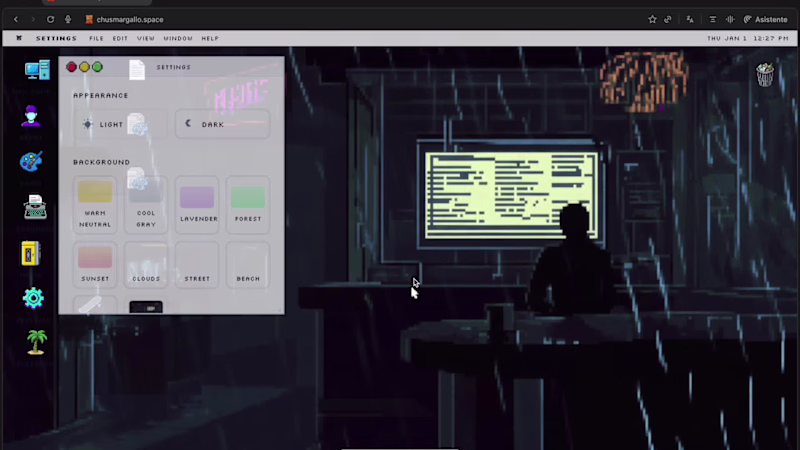Open the EDIT menu
Image resolution: width=800 pixels, height=450 pixels.
click(120, 38)
